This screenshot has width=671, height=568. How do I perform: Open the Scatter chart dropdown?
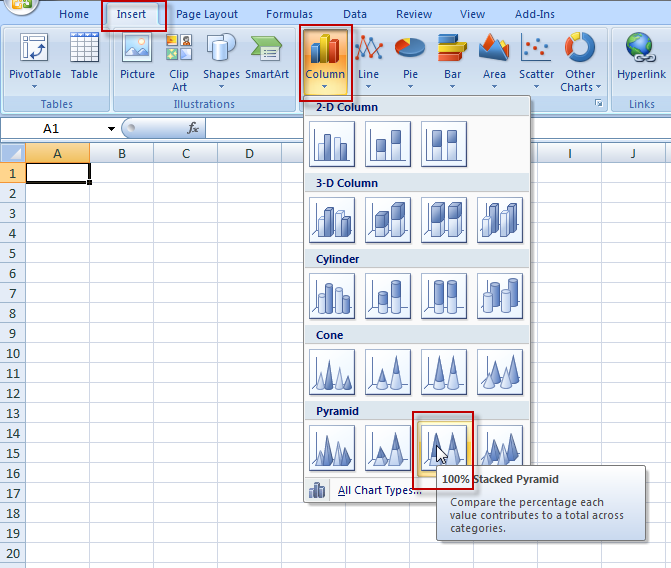pos(536,62)
